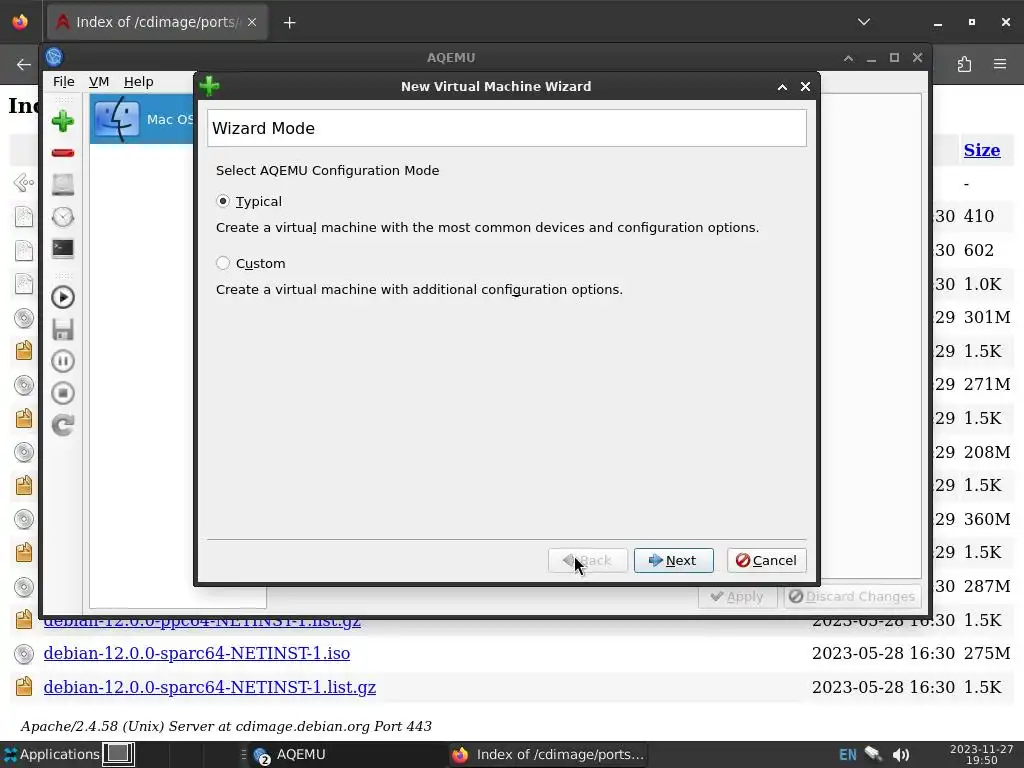Switch to Firefox window in the taskbar

click(x=549, y=754)
